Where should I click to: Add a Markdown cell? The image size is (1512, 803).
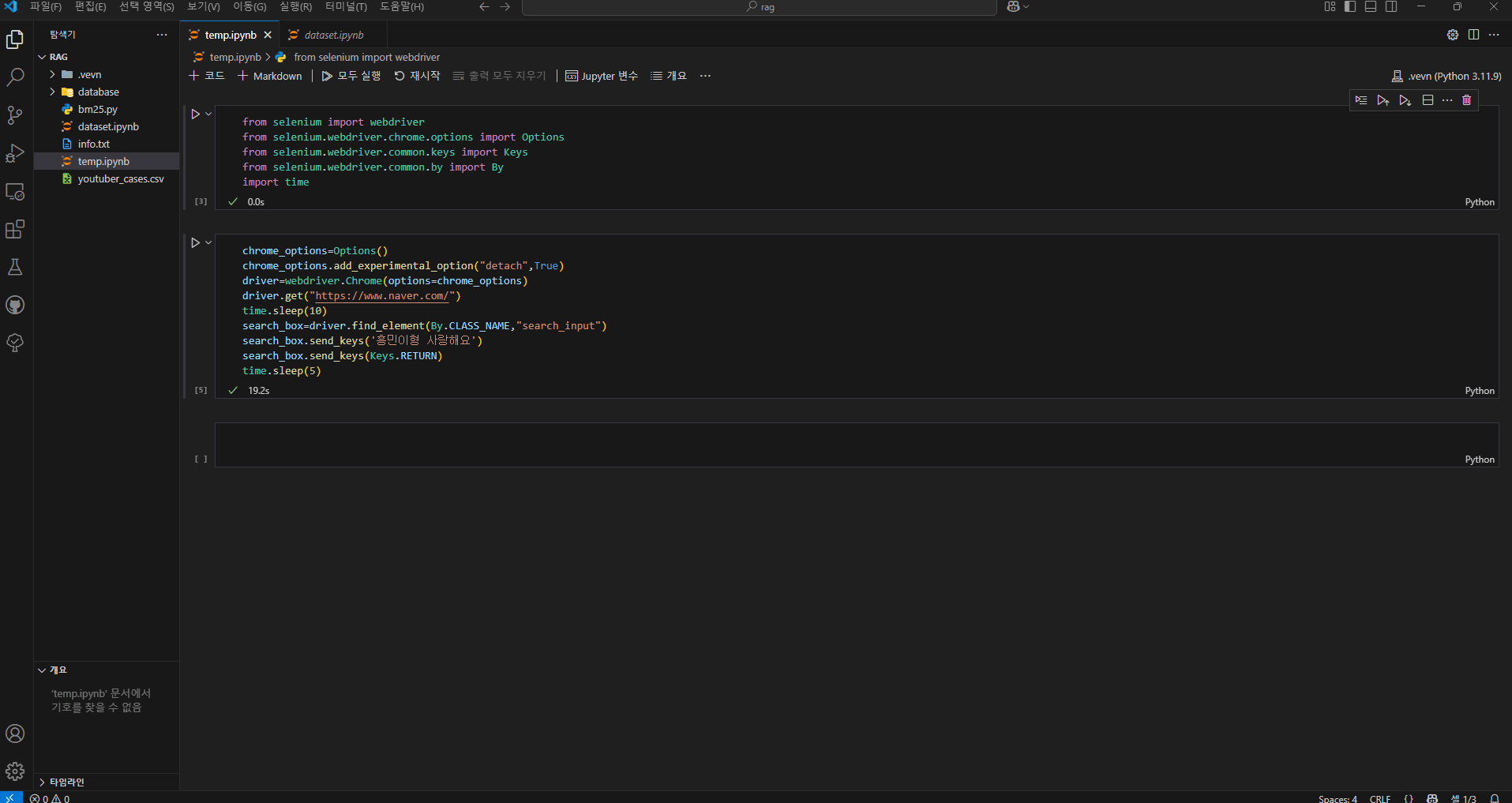click(270, 76)
